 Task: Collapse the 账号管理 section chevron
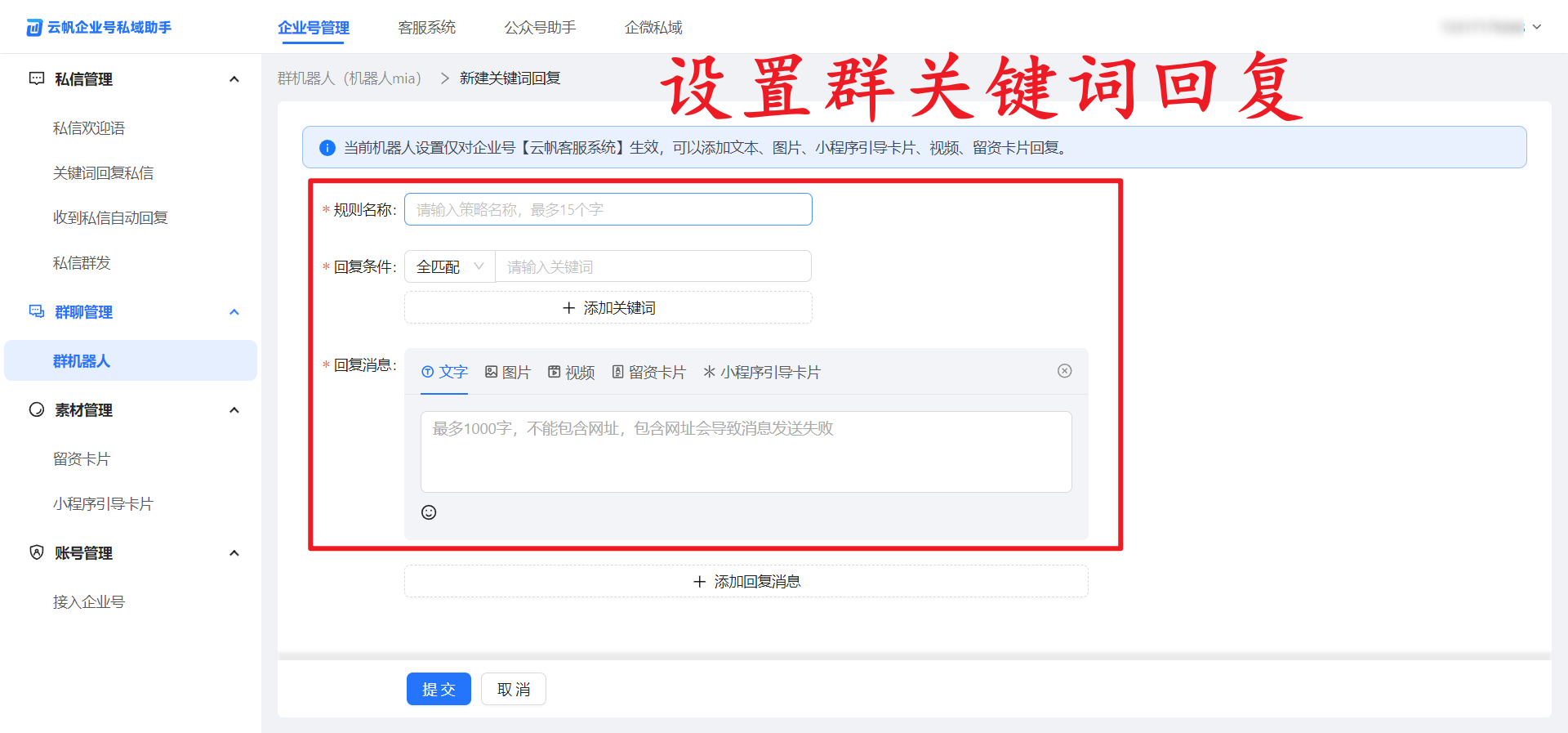234,553
